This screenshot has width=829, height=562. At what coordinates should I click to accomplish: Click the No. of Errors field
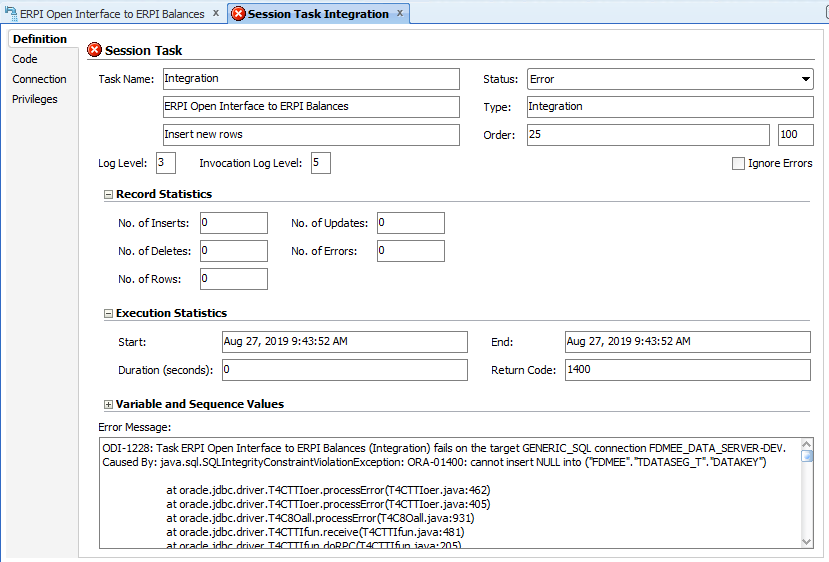[411, 251]
